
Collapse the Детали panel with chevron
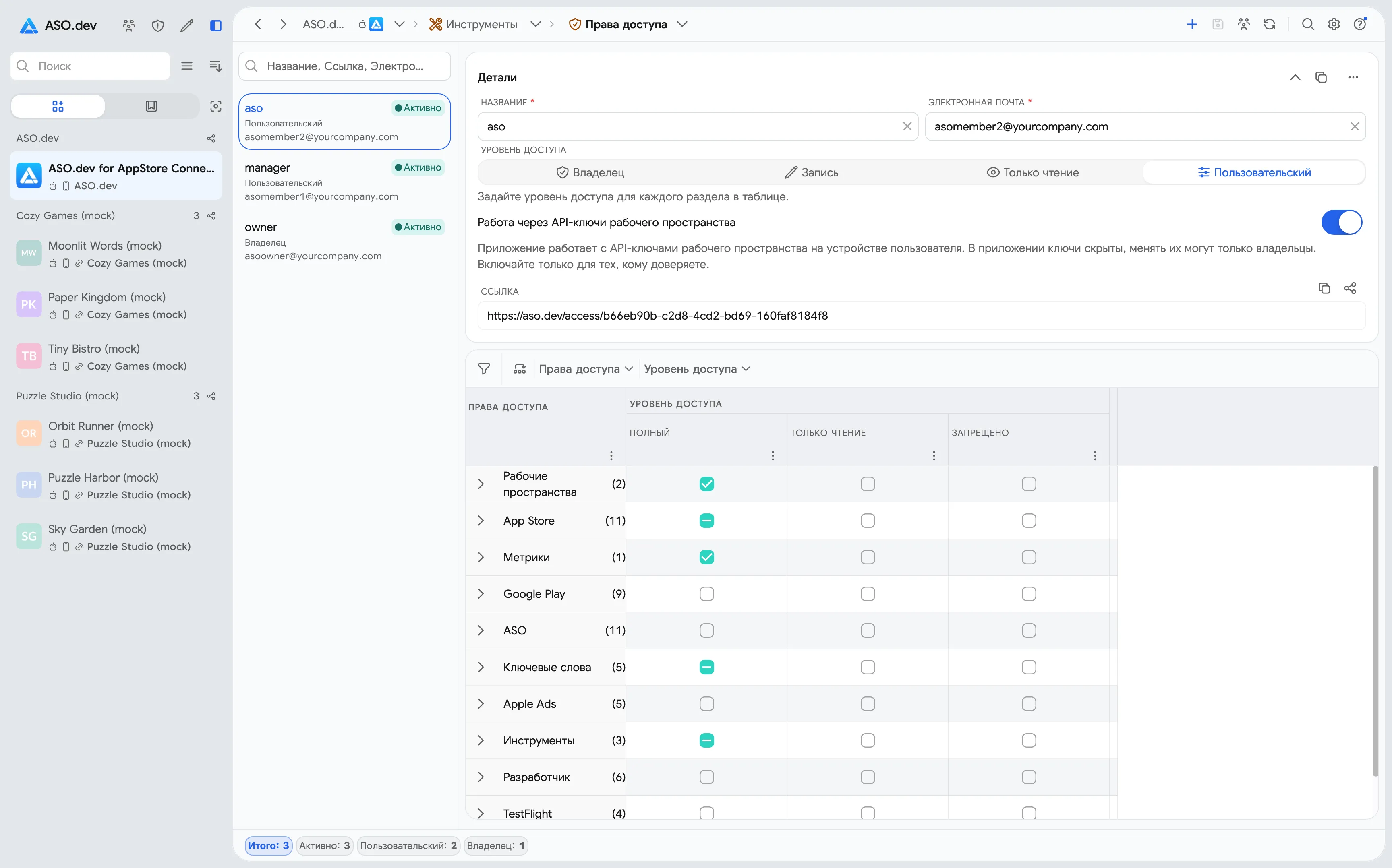(1295, 77)
